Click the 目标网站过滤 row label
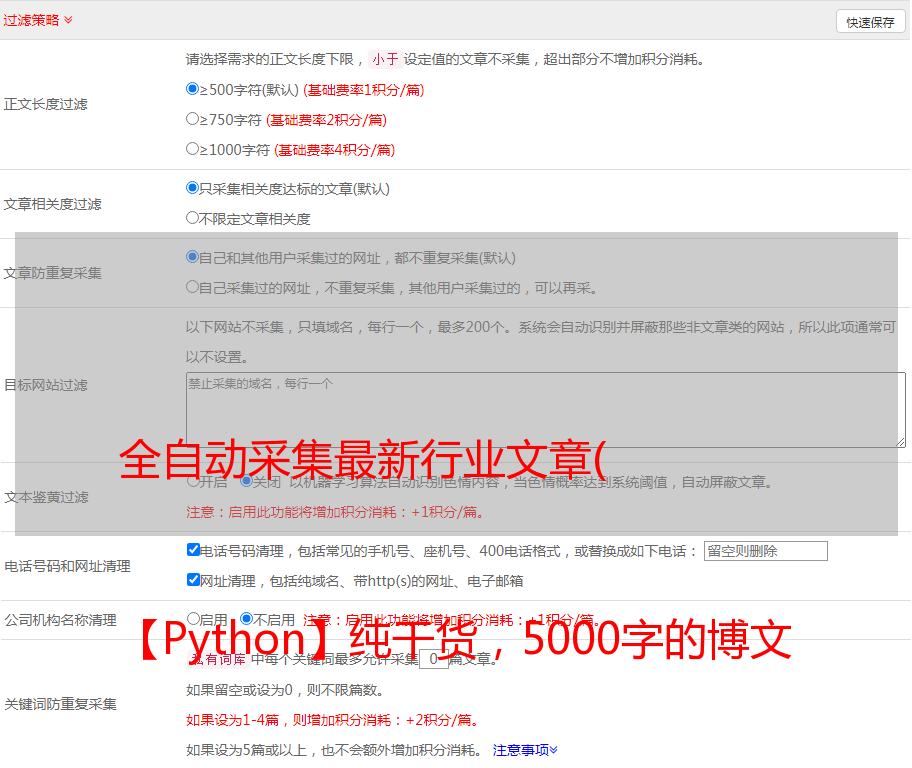This screenshot has width=912, height=768. 45,385
